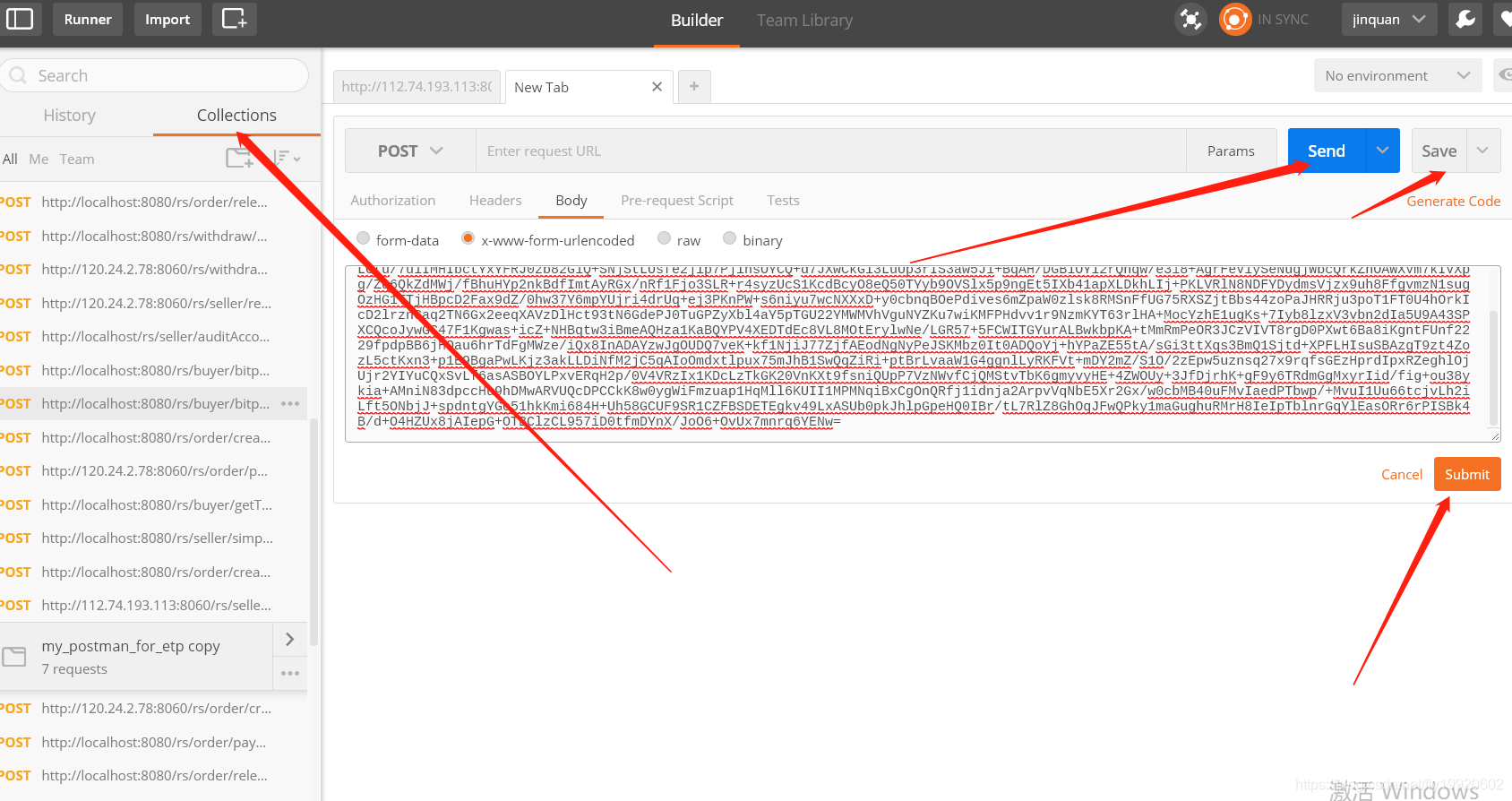Click the my_postman_for_etp copy folder icon
1512x801 pixels.
[x=14, y=657]
